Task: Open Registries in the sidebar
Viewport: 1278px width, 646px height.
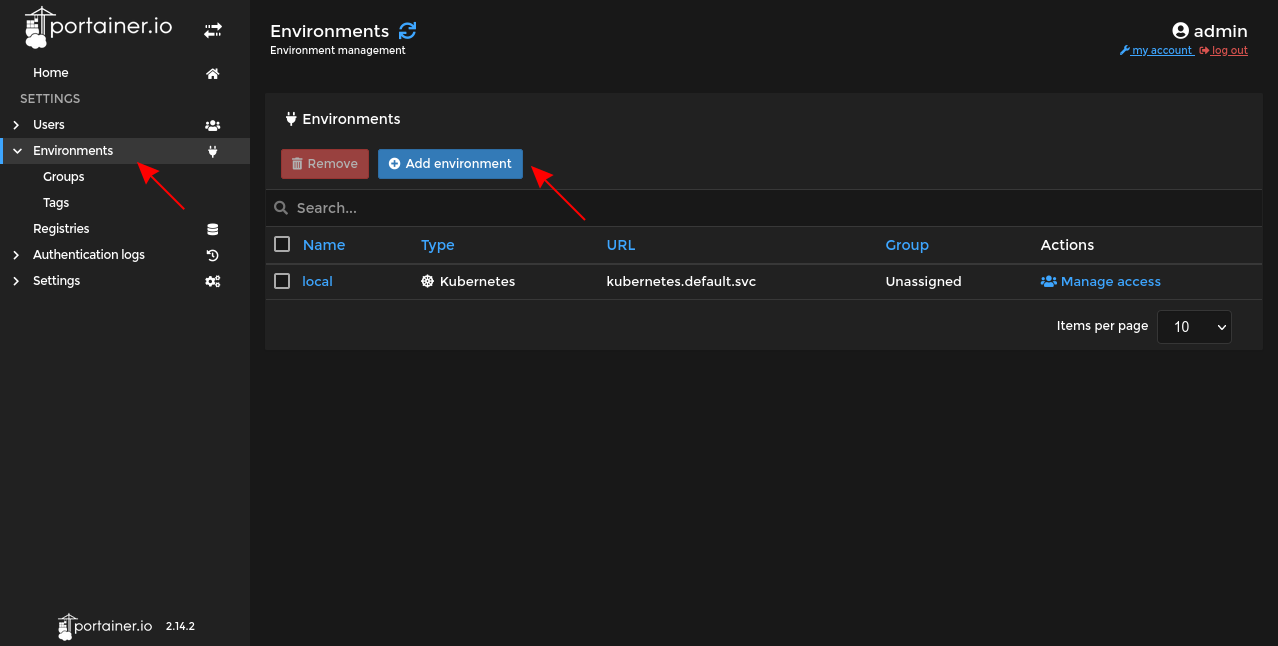Action: coord(61,229)
